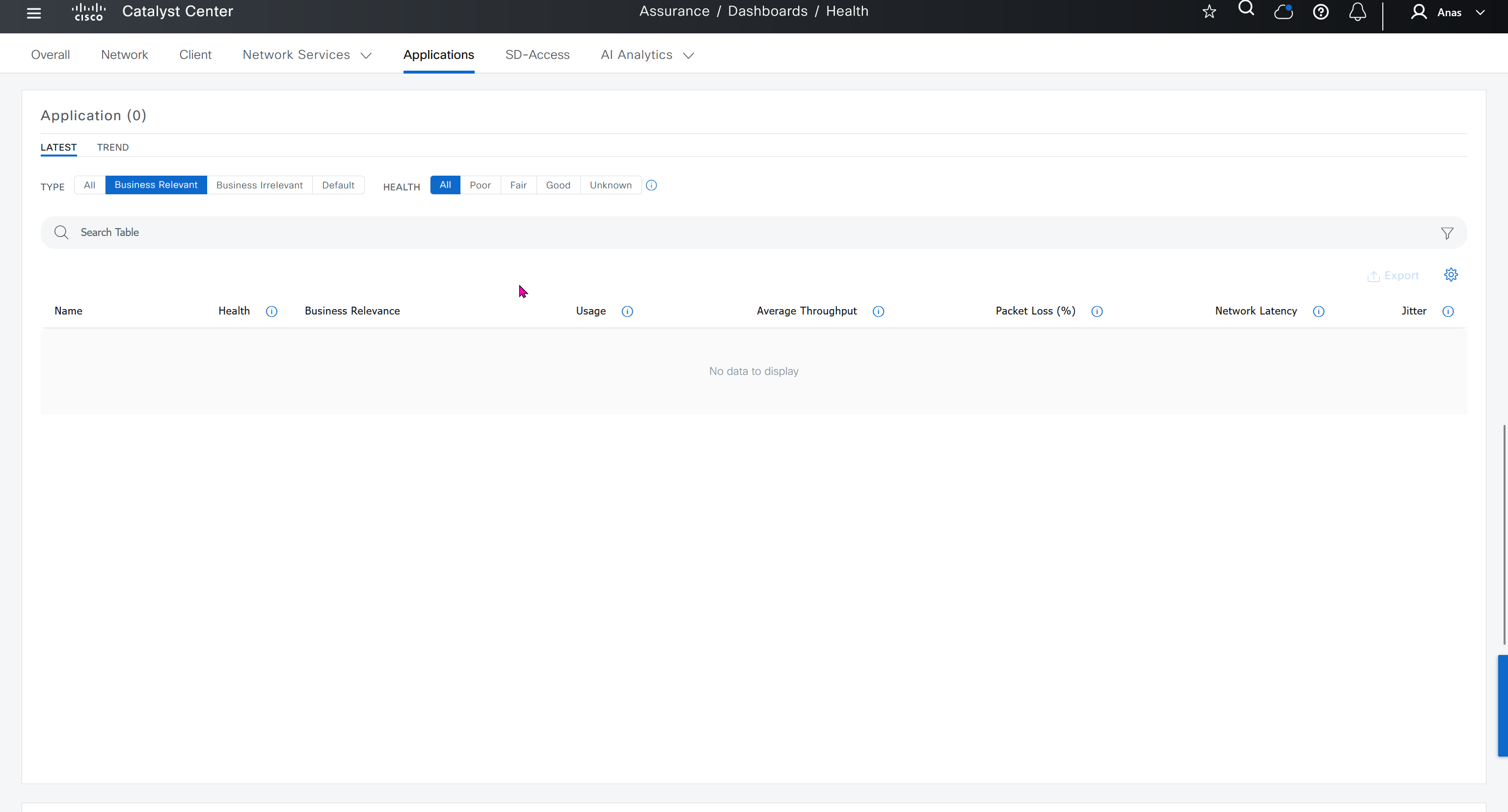
Task: Switch to the TREND tab
Action: [112, 147]
